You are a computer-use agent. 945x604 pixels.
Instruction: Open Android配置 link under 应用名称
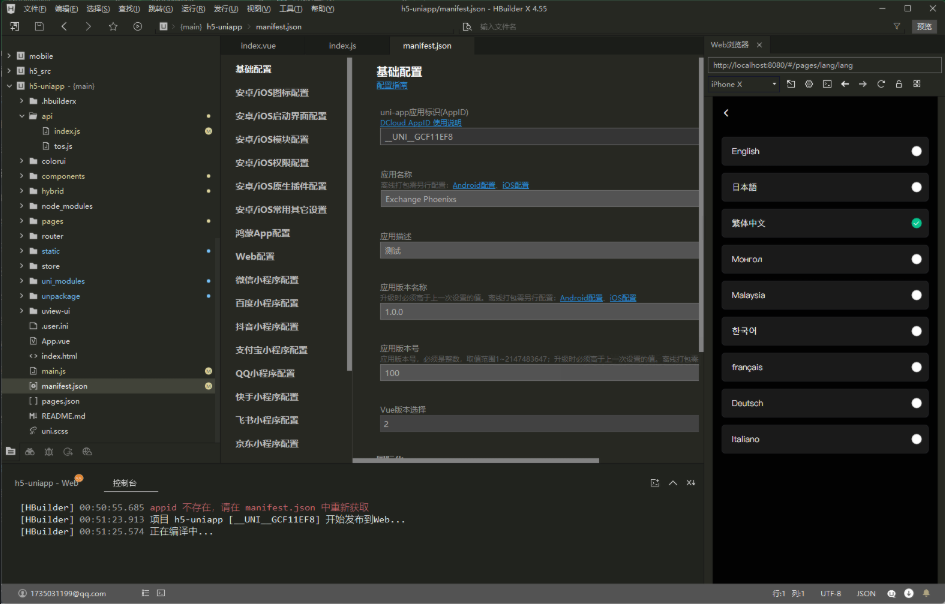pos(474,185)
